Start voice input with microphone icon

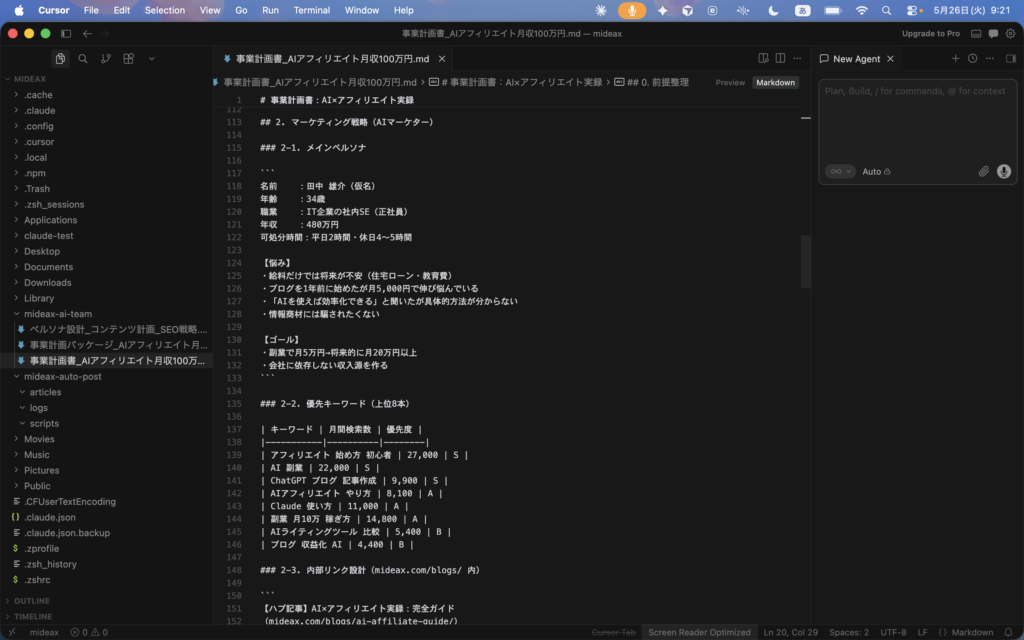click(1004, 171)
